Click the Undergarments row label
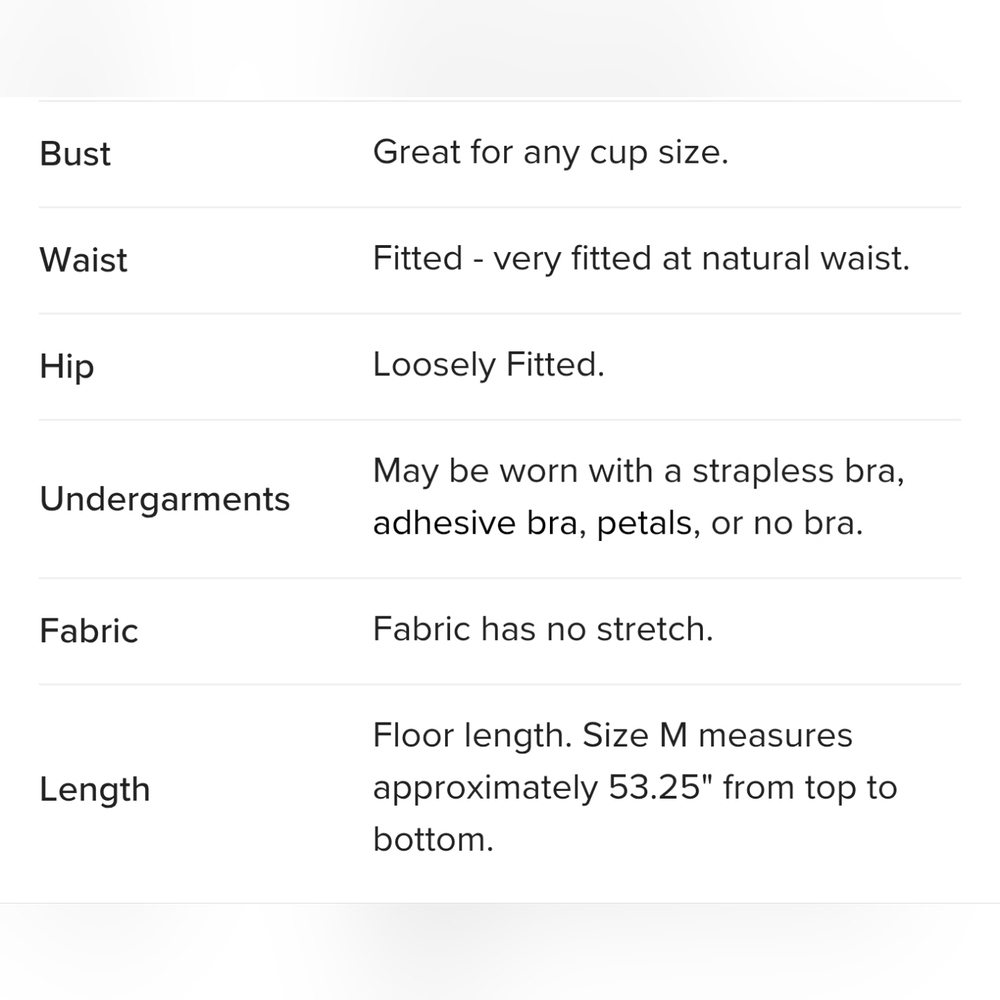Image resolution: width=1000 pixels, height=1000 pixels. pyautogui.click(x=165, y=499)
